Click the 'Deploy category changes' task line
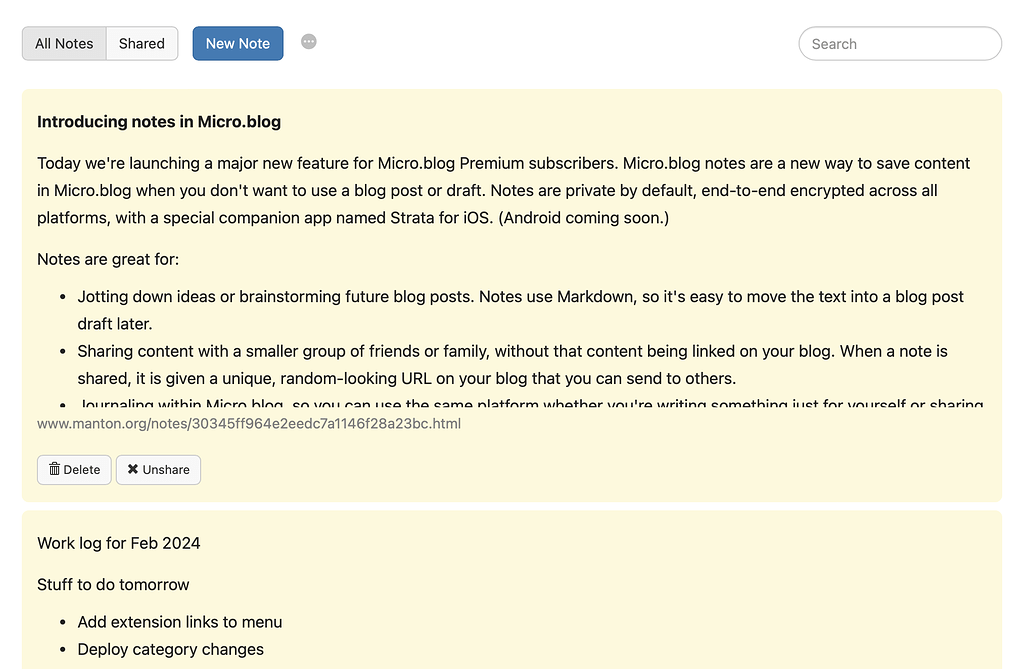 pos(170,649)
